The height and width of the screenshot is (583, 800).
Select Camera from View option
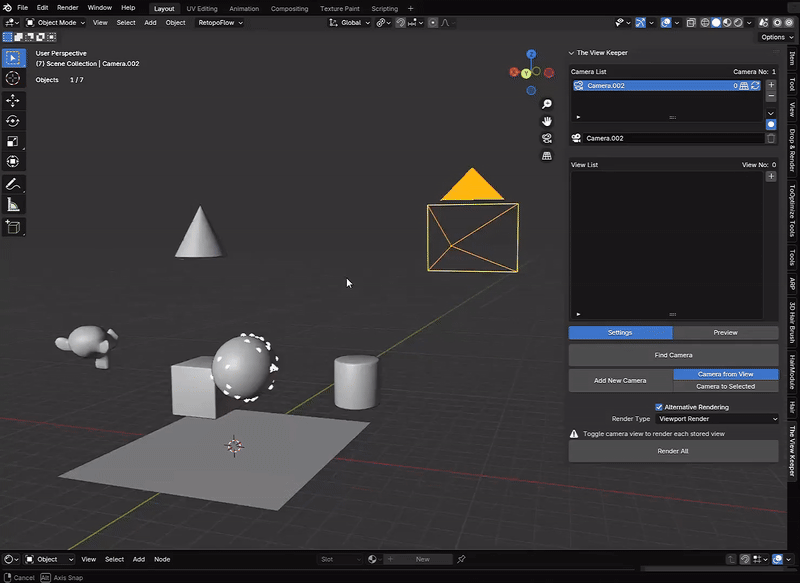point(726,374)
